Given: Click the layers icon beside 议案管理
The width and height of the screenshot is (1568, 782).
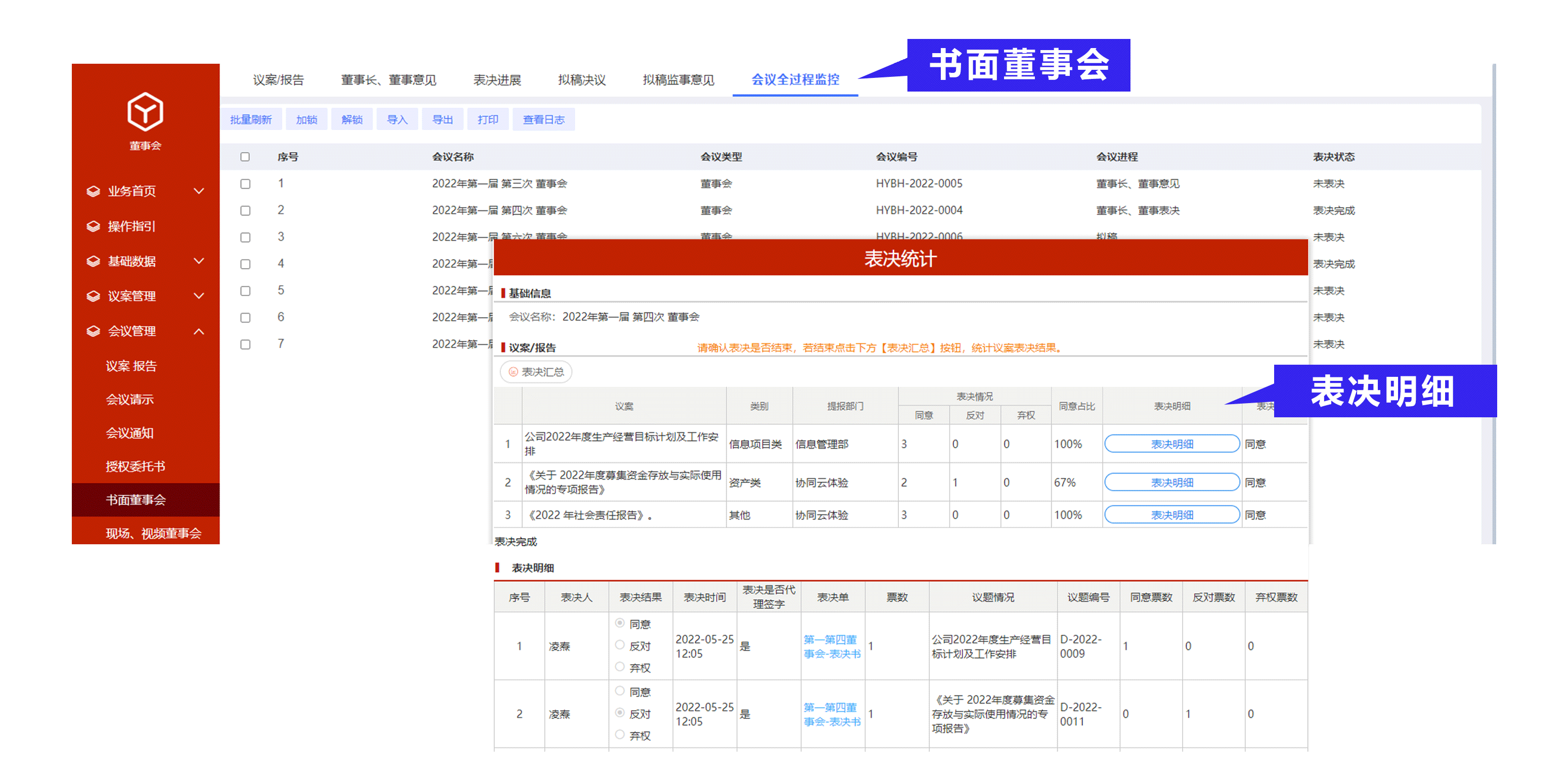Looking at the screenshot, I should point(93,296).
